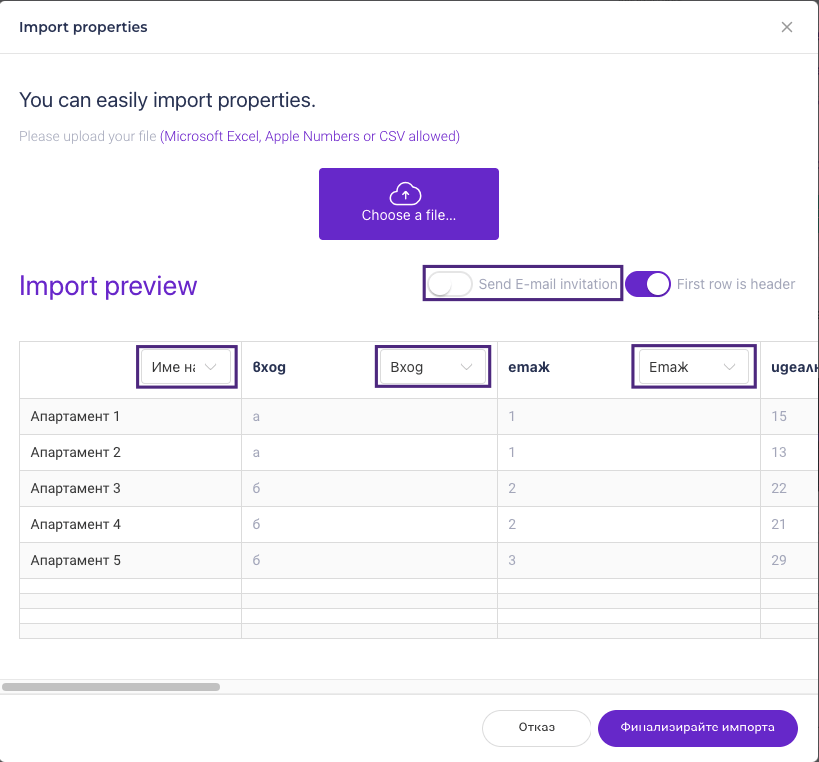Click the entrance value for Апартамент 2
Viewport: 819px width, 762px height.
pyautogui.click(x=257, y=452)
